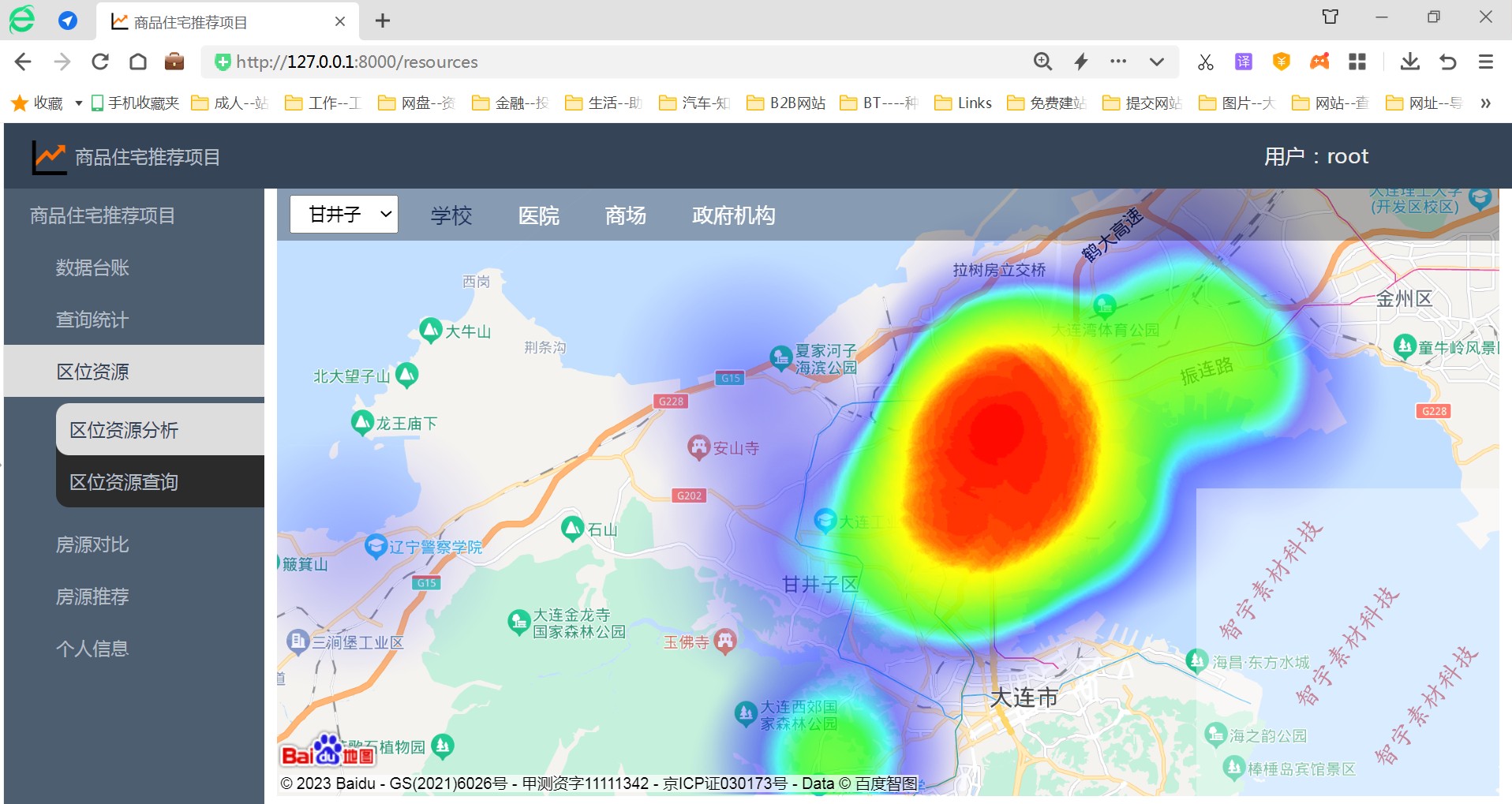Open the three-dots address bar menu
Viewport: 1512px width, 804px height.
pos(1118,62)
